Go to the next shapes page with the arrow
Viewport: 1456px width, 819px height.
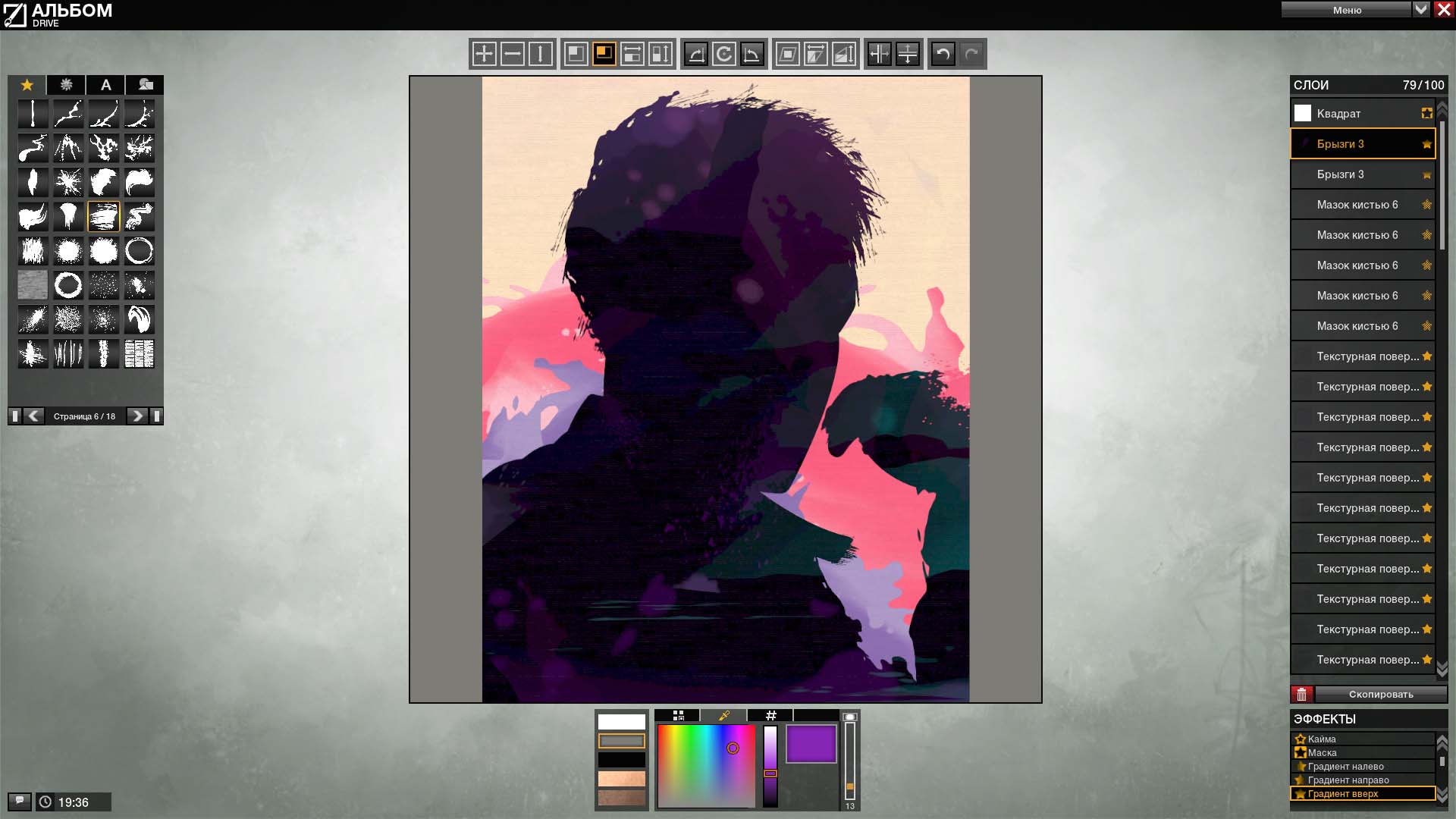pyautogui.click(x=136, y=416)
